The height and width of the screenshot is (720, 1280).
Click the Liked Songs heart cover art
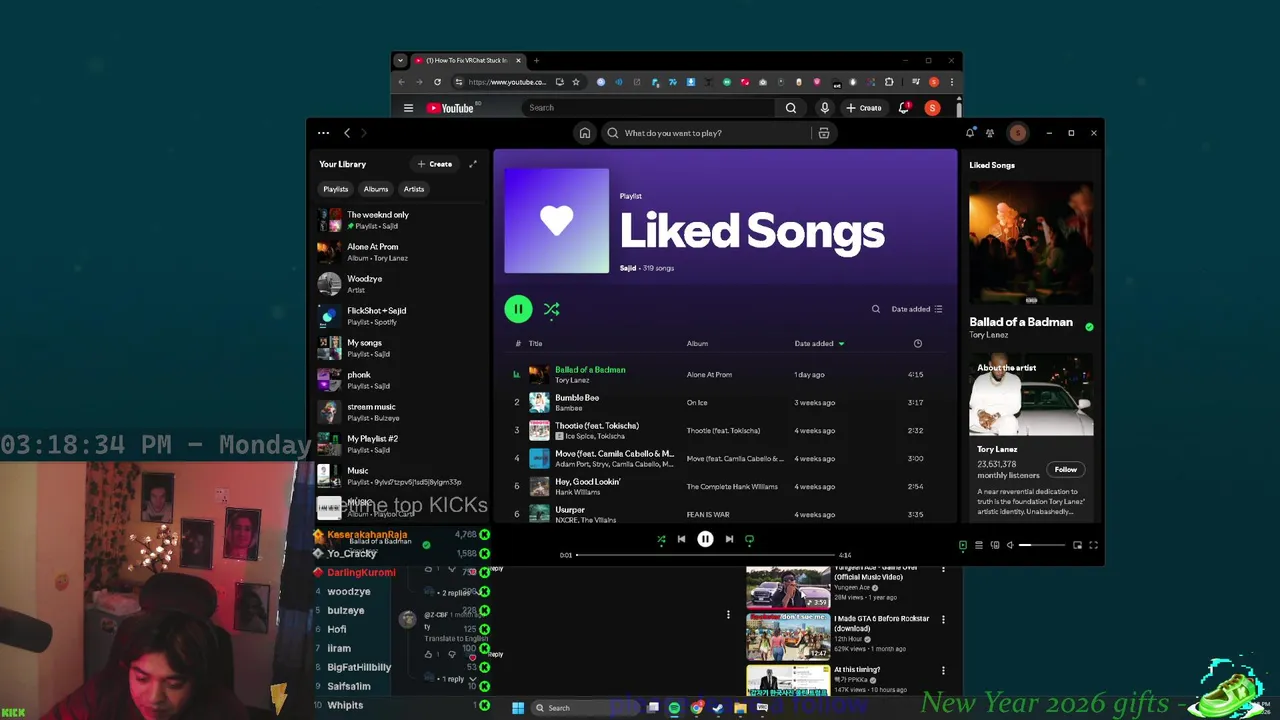[x=556, y=221]
